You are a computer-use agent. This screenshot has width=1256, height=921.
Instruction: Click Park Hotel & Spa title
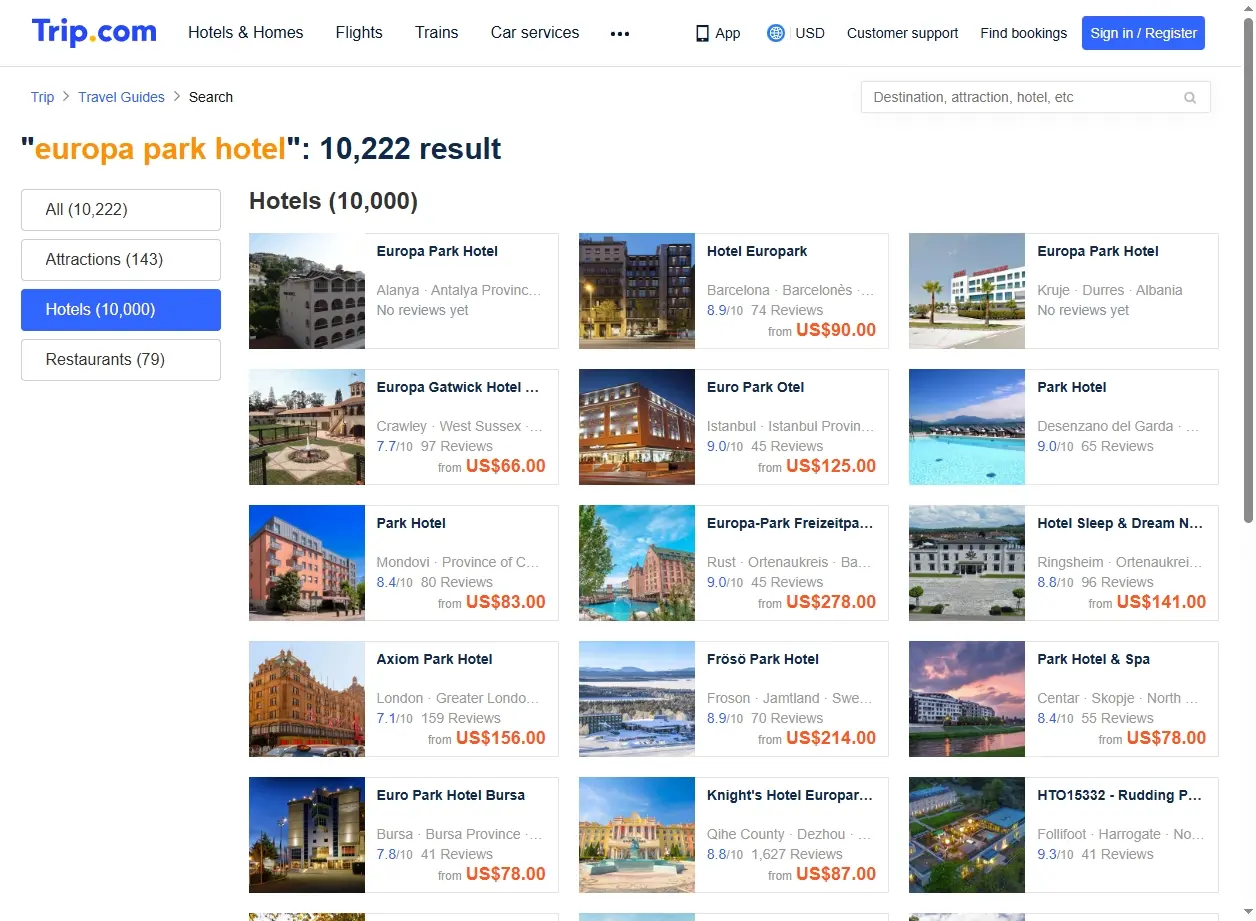click(x=1094, y=659)
